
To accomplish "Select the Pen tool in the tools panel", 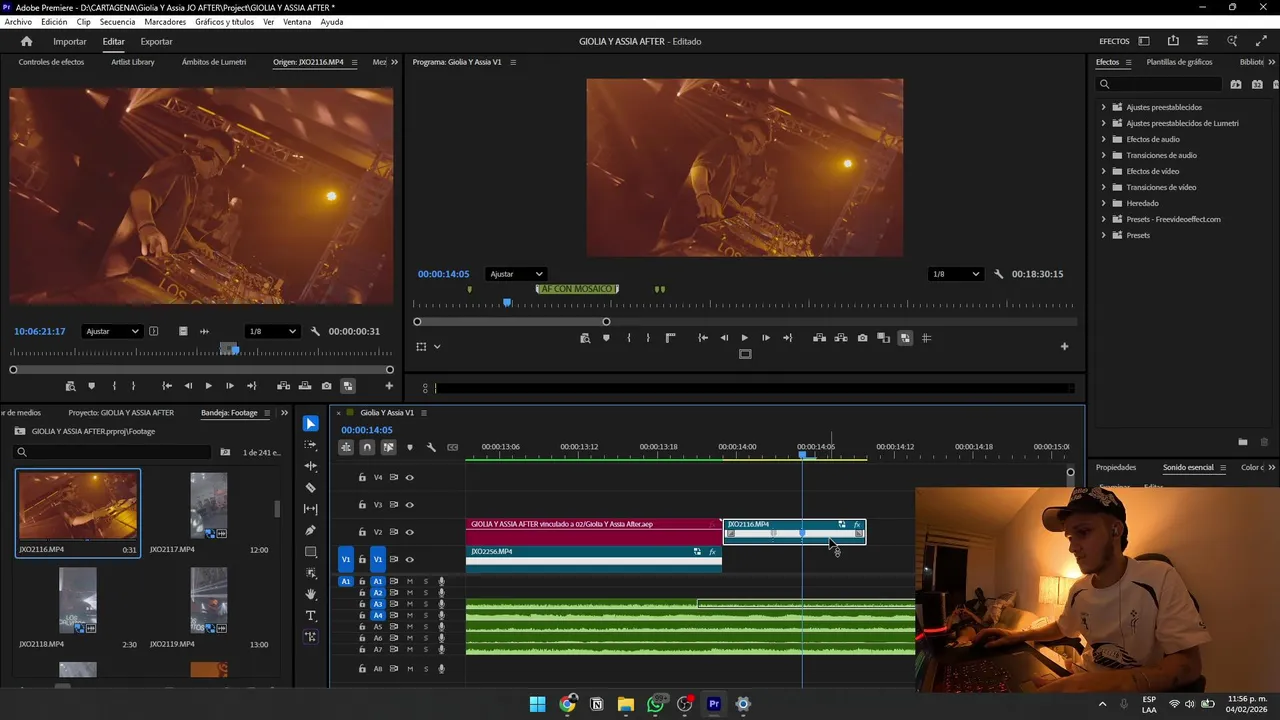I will pos(310,531).
